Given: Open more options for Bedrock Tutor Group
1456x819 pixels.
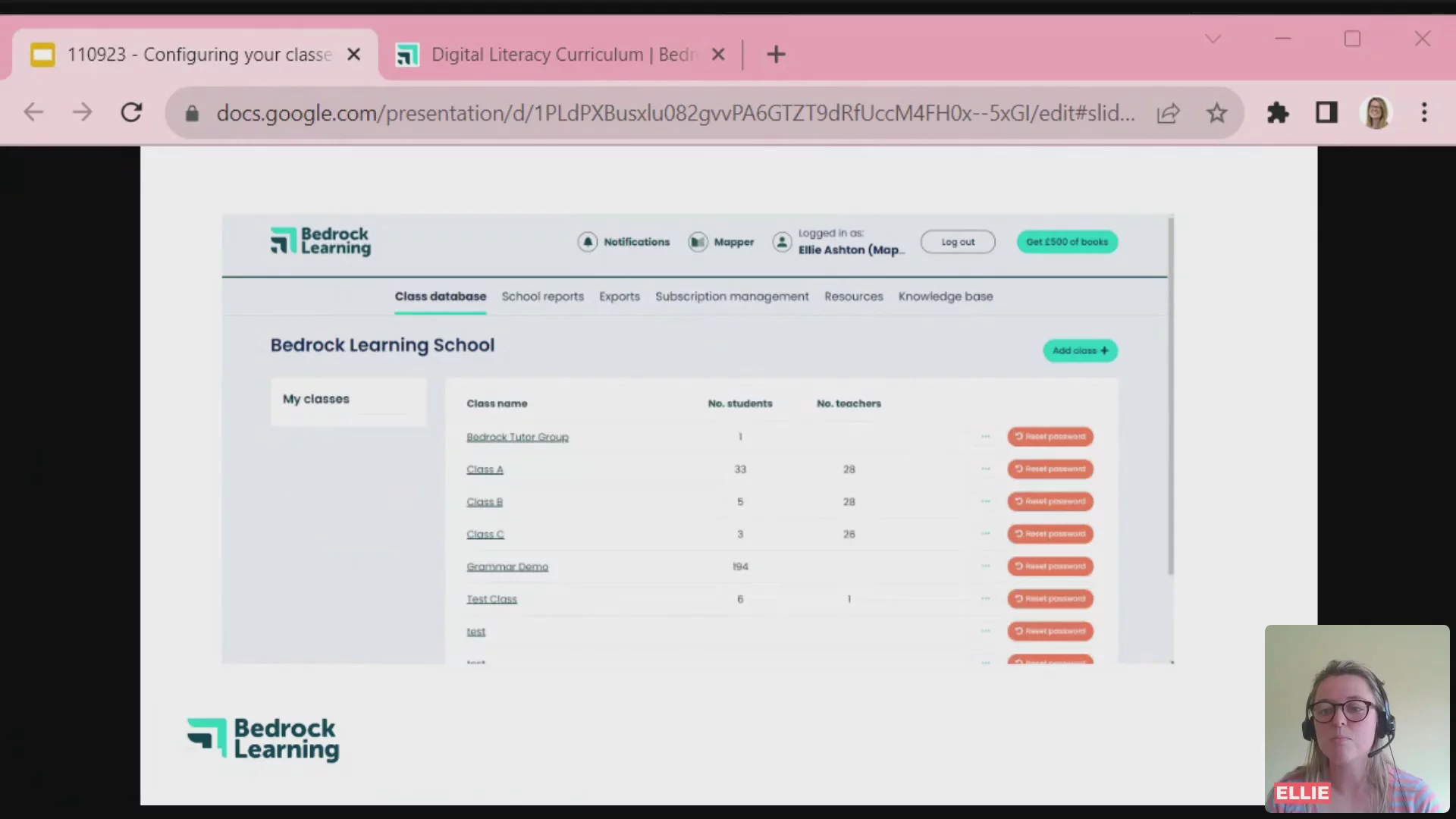Looking at the screenshot, I should 985,437.
